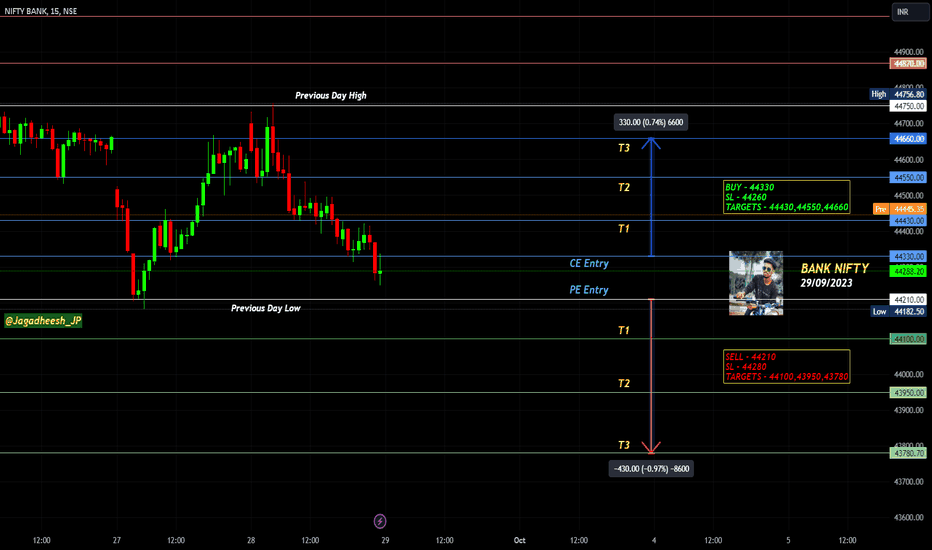
Task: Click the @Jagadheesh_JP watermark label
Action: click(x=43, y=320)
